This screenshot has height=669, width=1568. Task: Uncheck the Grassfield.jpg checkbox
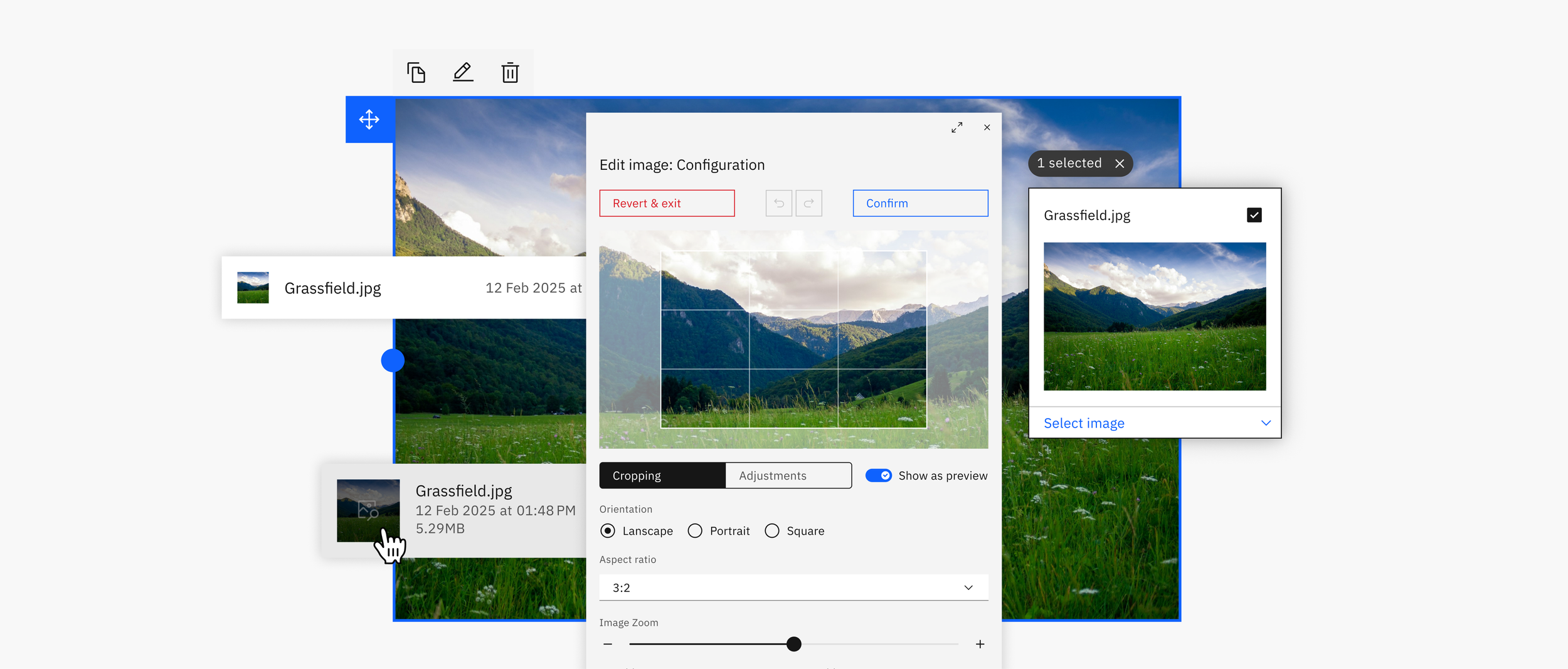point(1254,215)
